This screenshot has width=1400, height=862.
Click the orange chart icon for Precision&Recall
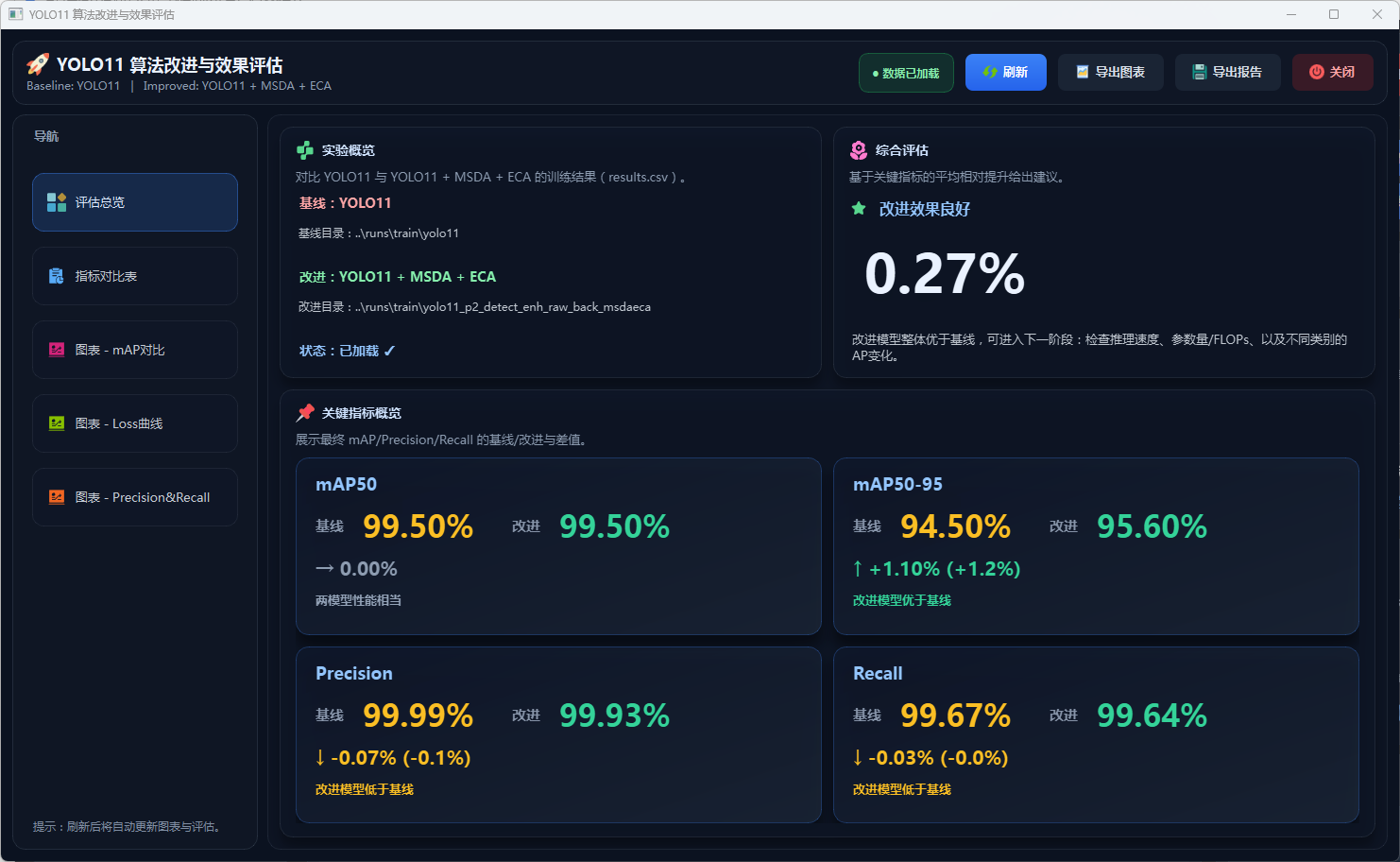click(x=57, y=497)
